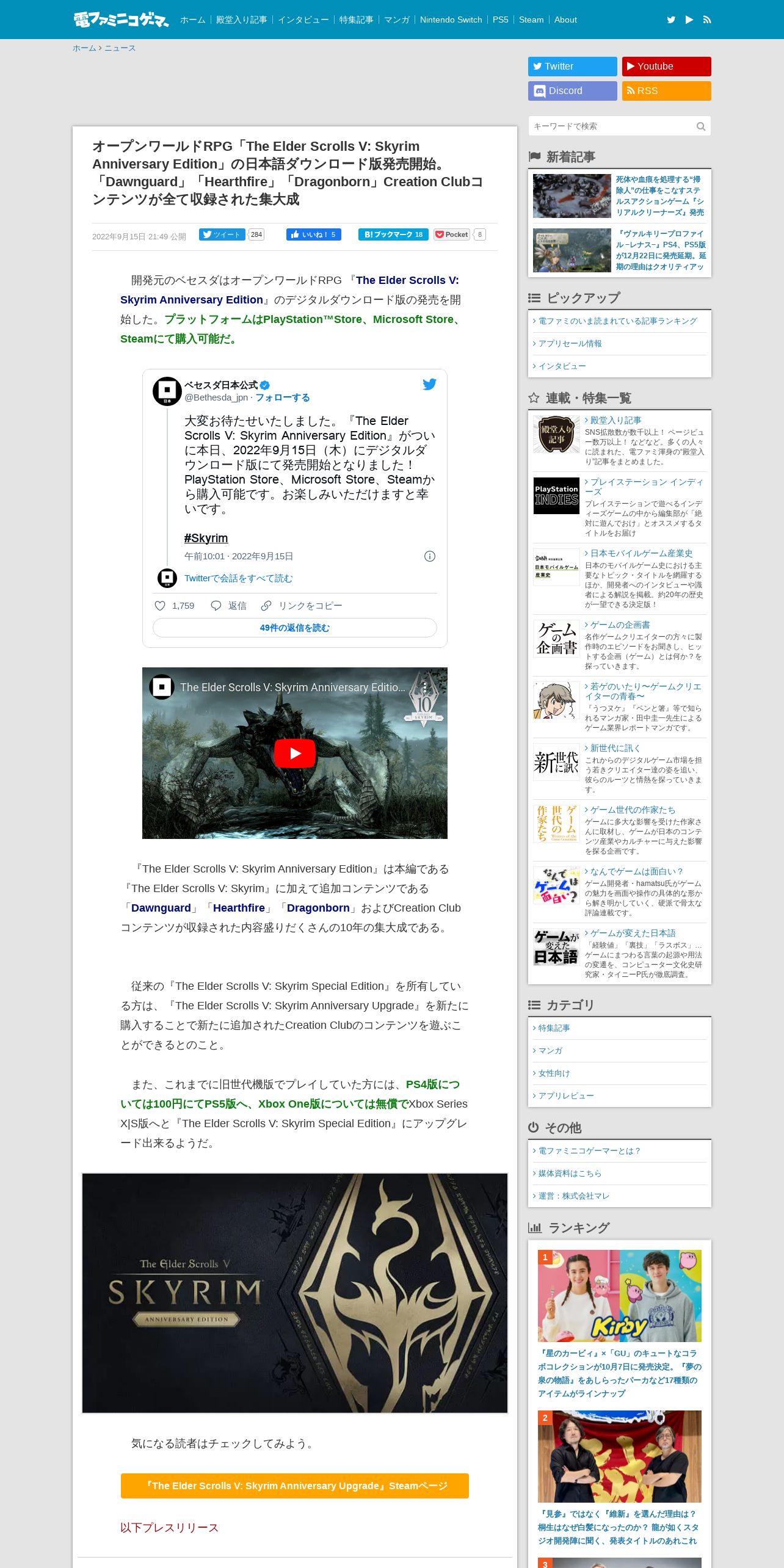Viewport: 784px width, 1568px height.
Task: Open Steam in top navigation
Action: pos(531,20)
